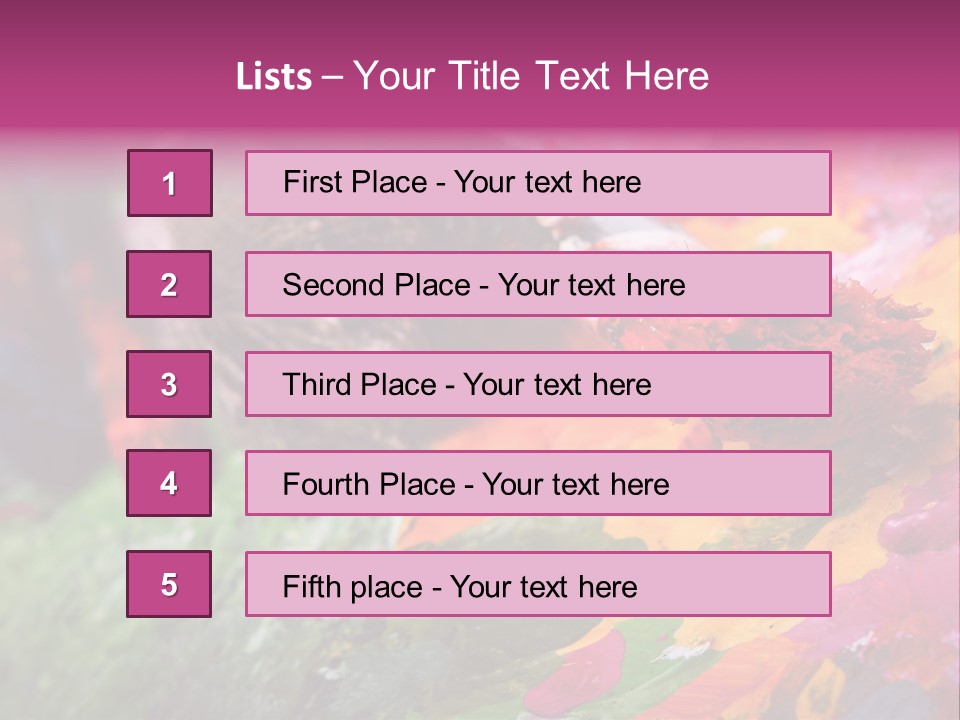Click the words 'Fourth Place' in fourth bar

(369, 484)
